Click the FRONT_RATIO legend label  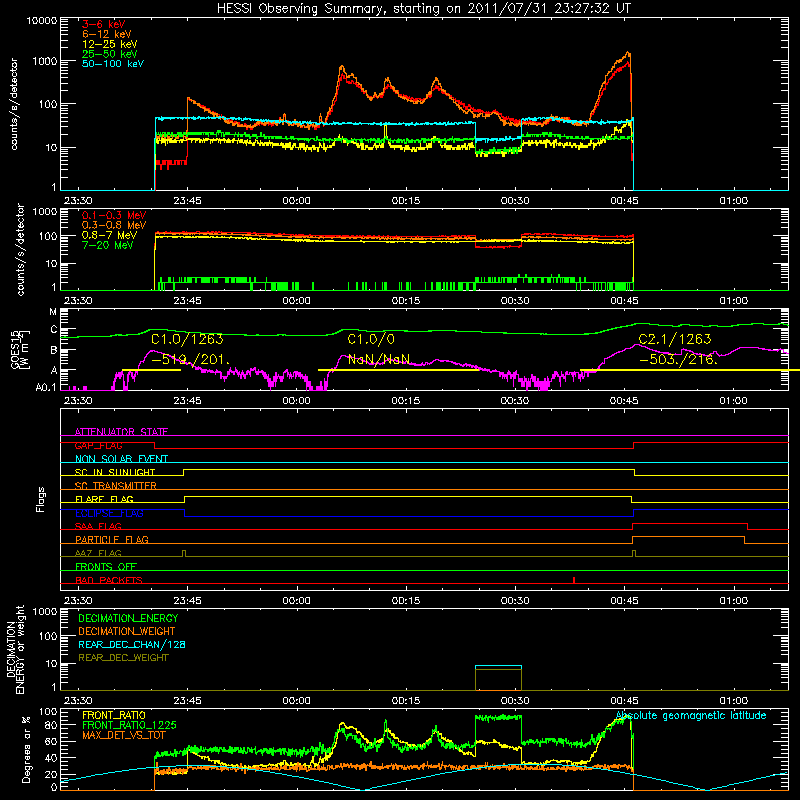click(x=114, y=715)
